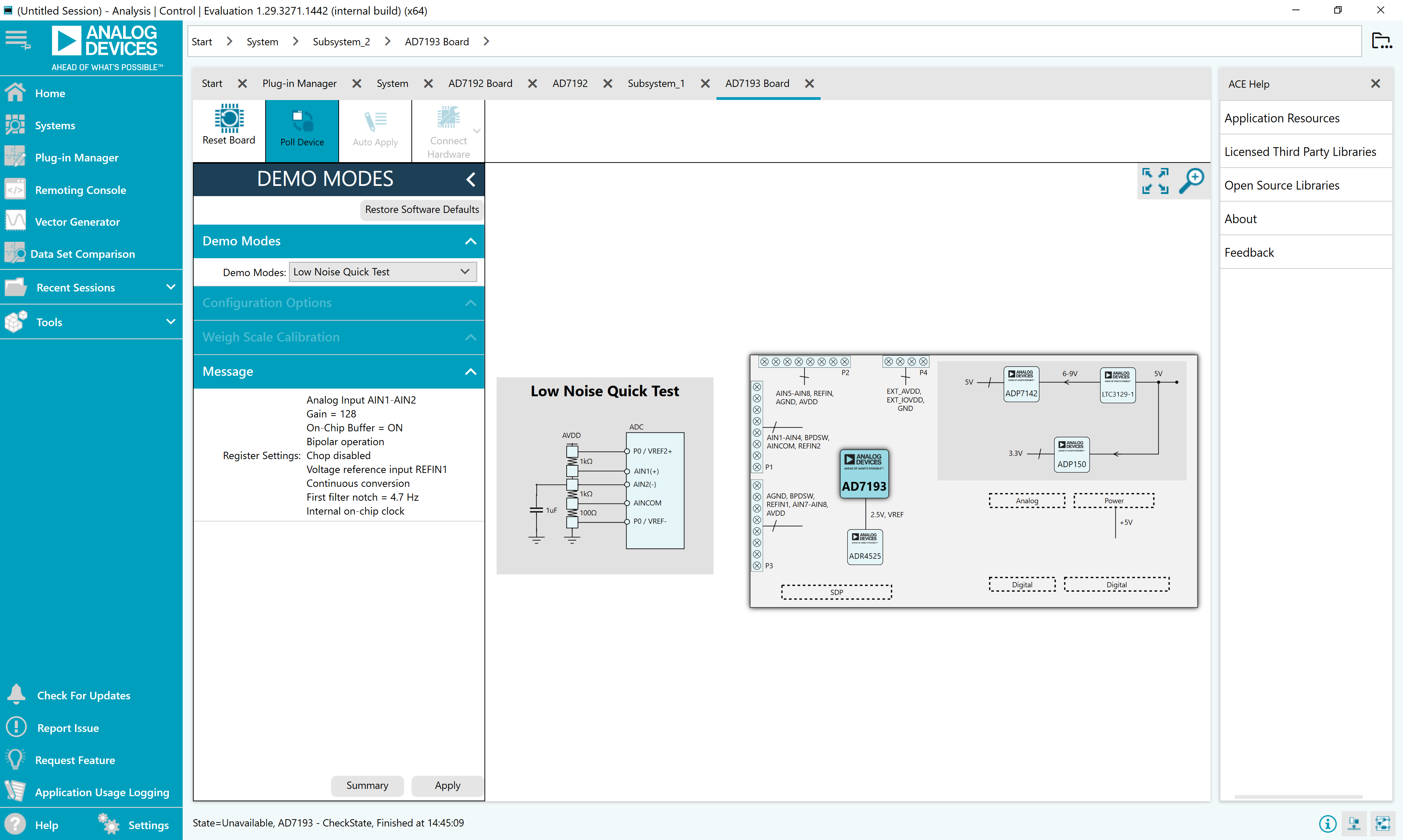Select the AD7193 chip in board diagram
Screen dimensions: 1403x840
click(864, 474)
